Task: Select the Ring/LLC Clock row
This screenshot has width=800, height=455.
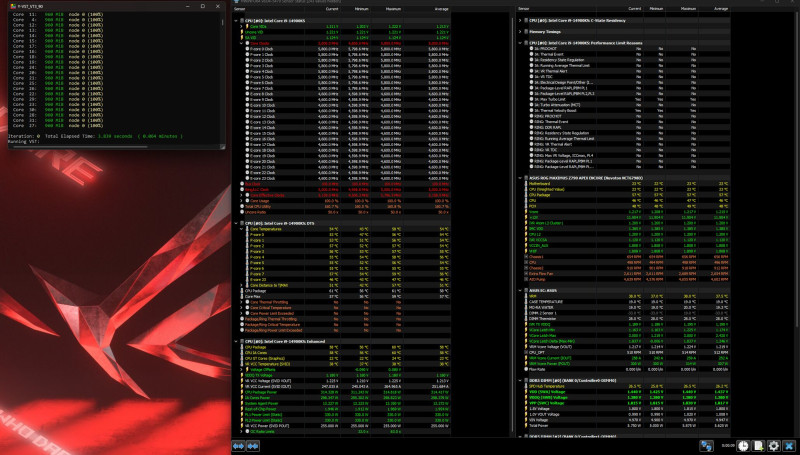Action: coord(344,189)
